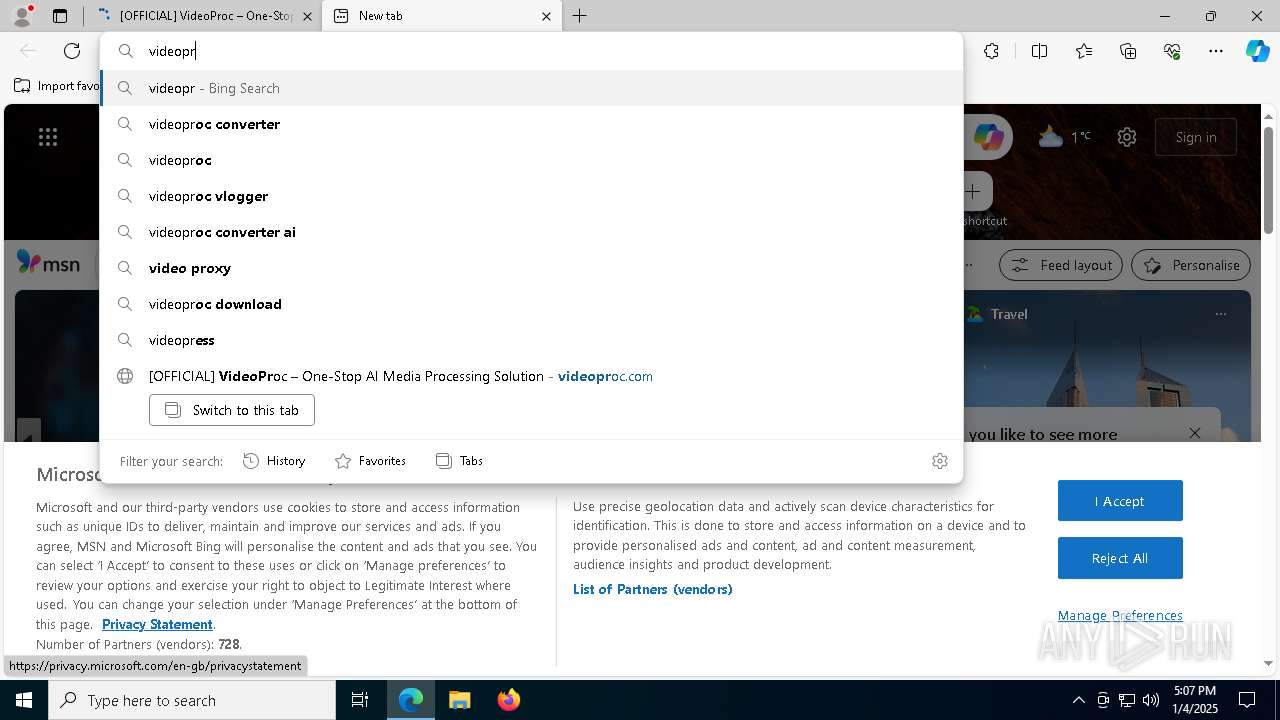Close the New tab

tap(546, 16)
